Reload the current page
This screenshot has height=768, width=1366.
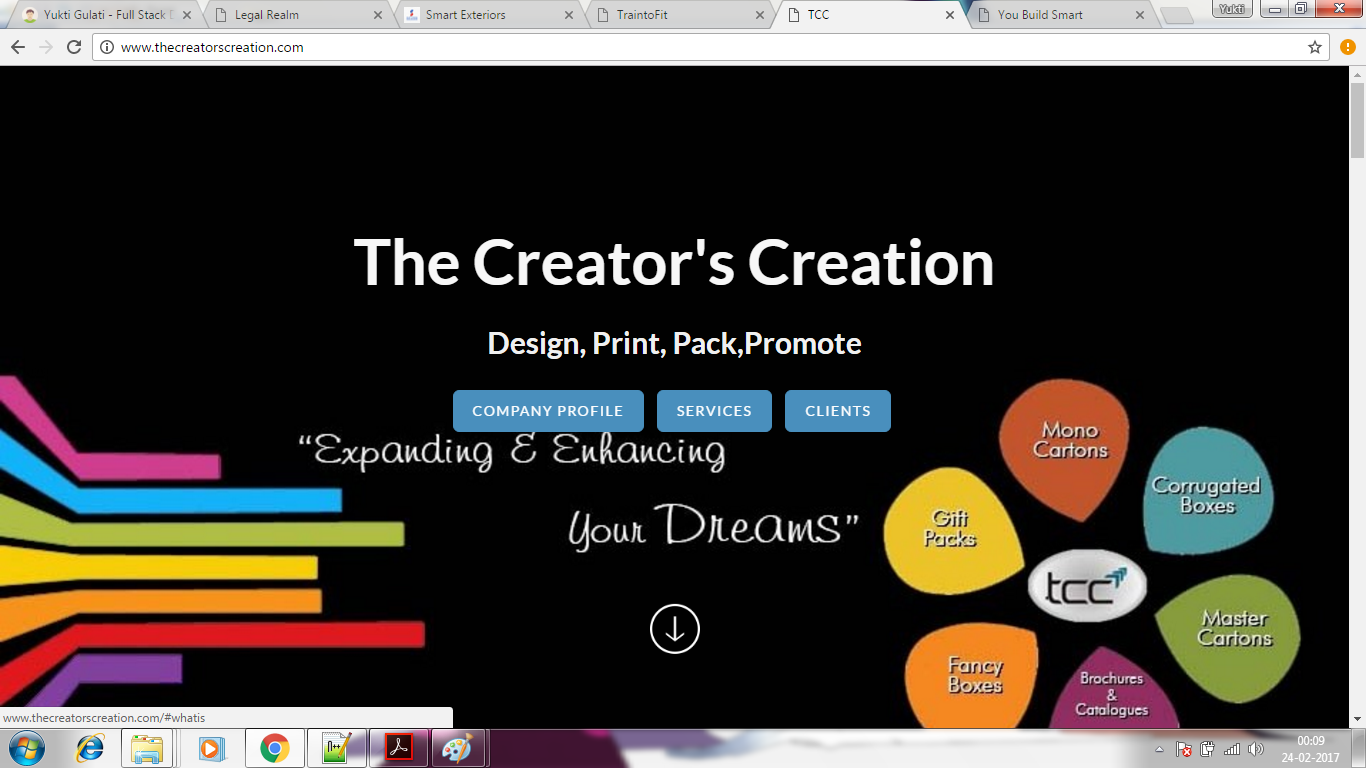pyautogui.click(x=73, y=47)
